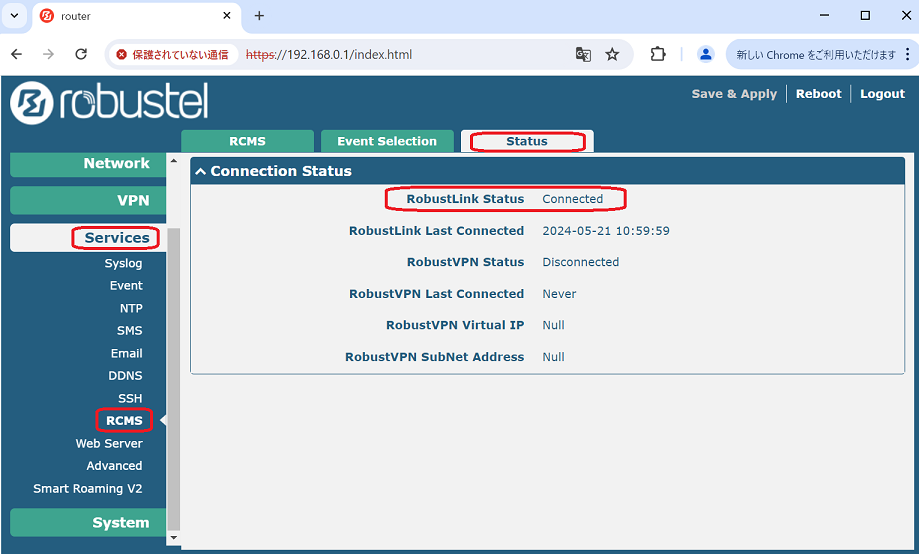Switch to the RCMS tab
Screen dimensions: 919x554
coord(247,141)
